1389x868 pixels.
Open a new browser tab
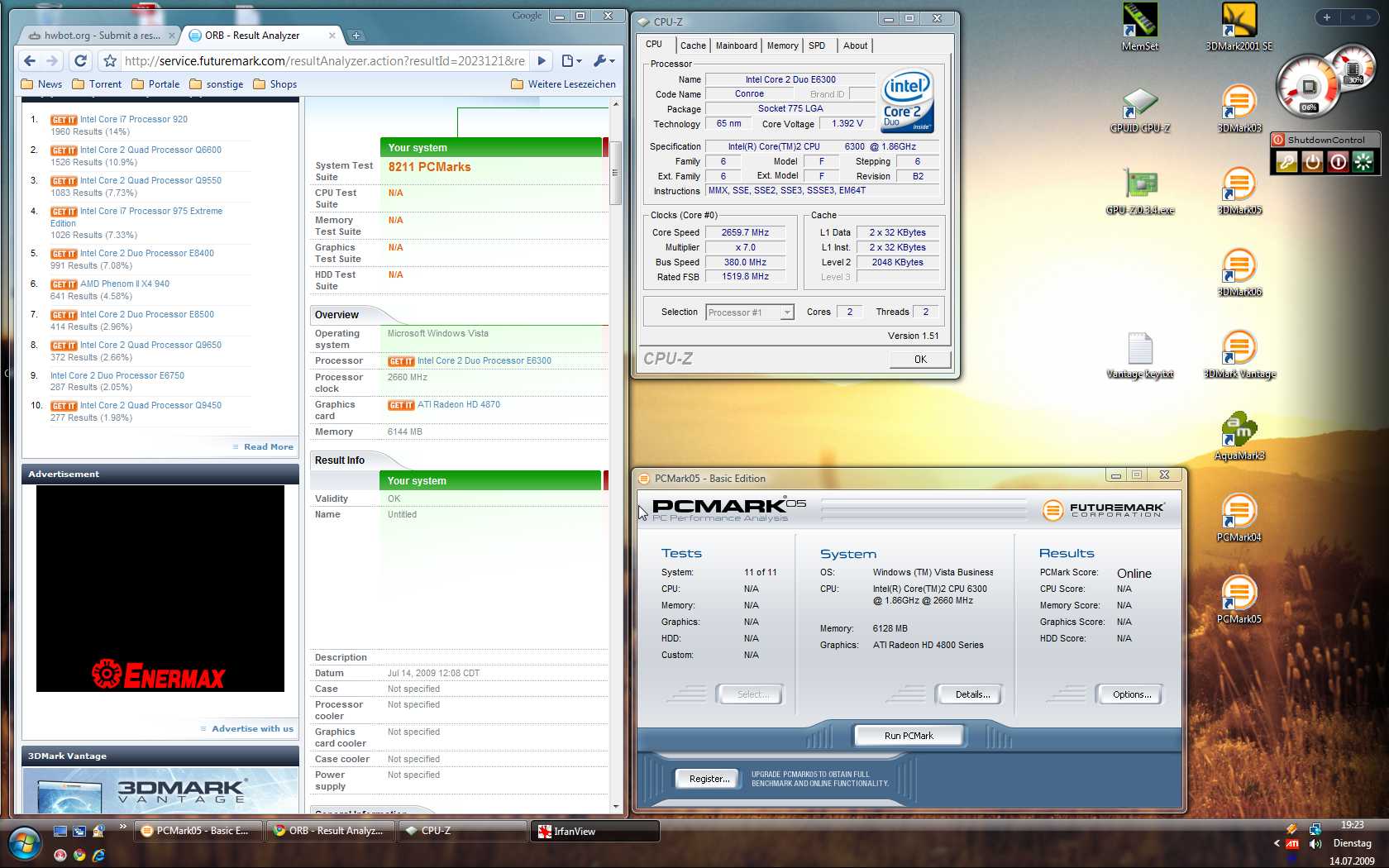pos(356,36)
